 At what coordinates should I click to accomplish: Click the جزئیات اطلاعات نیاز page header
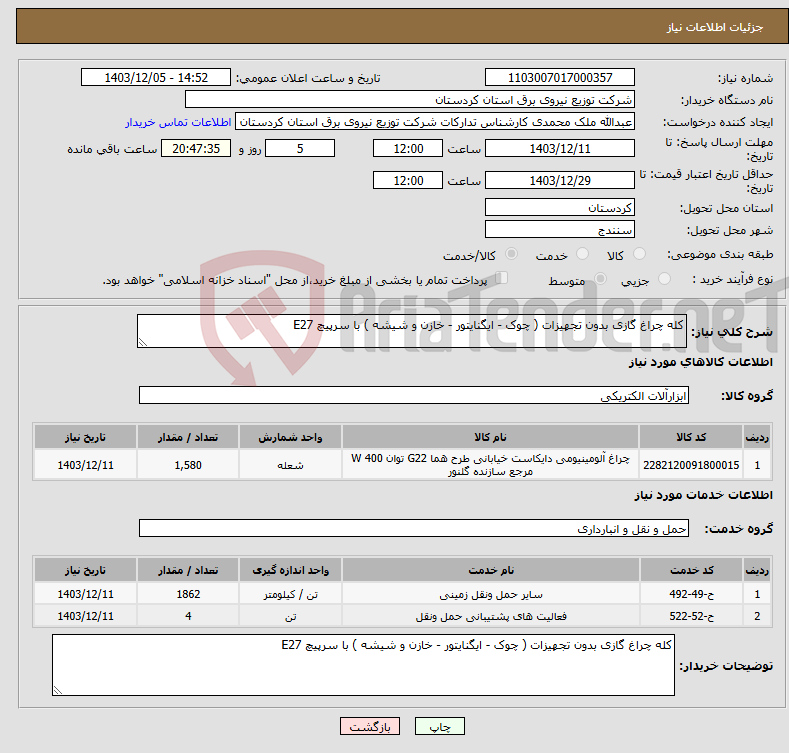(x=402, y=26)
